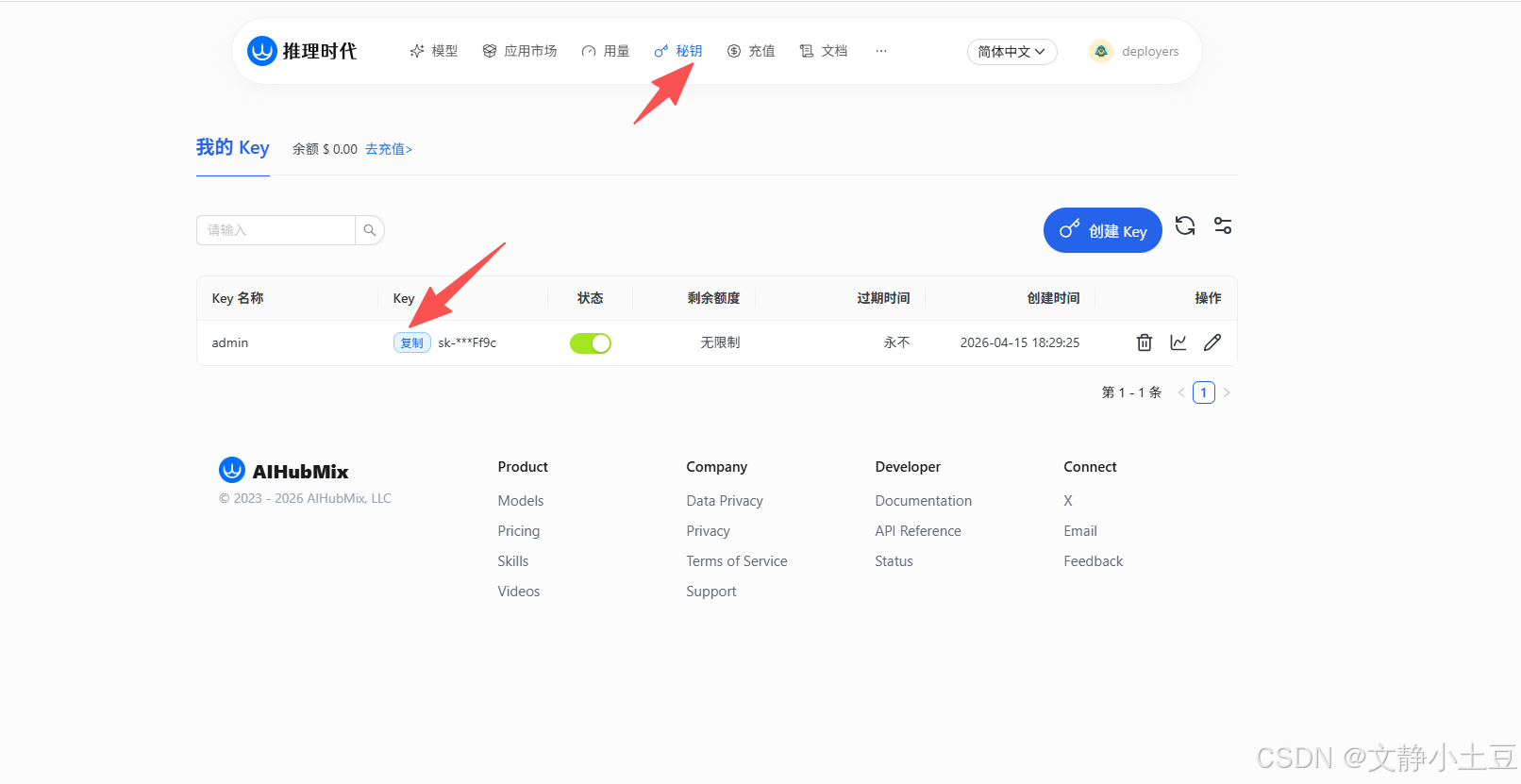1521x784 pixels.
Task: Open the Pricing footer link
Action: (519, 531)
